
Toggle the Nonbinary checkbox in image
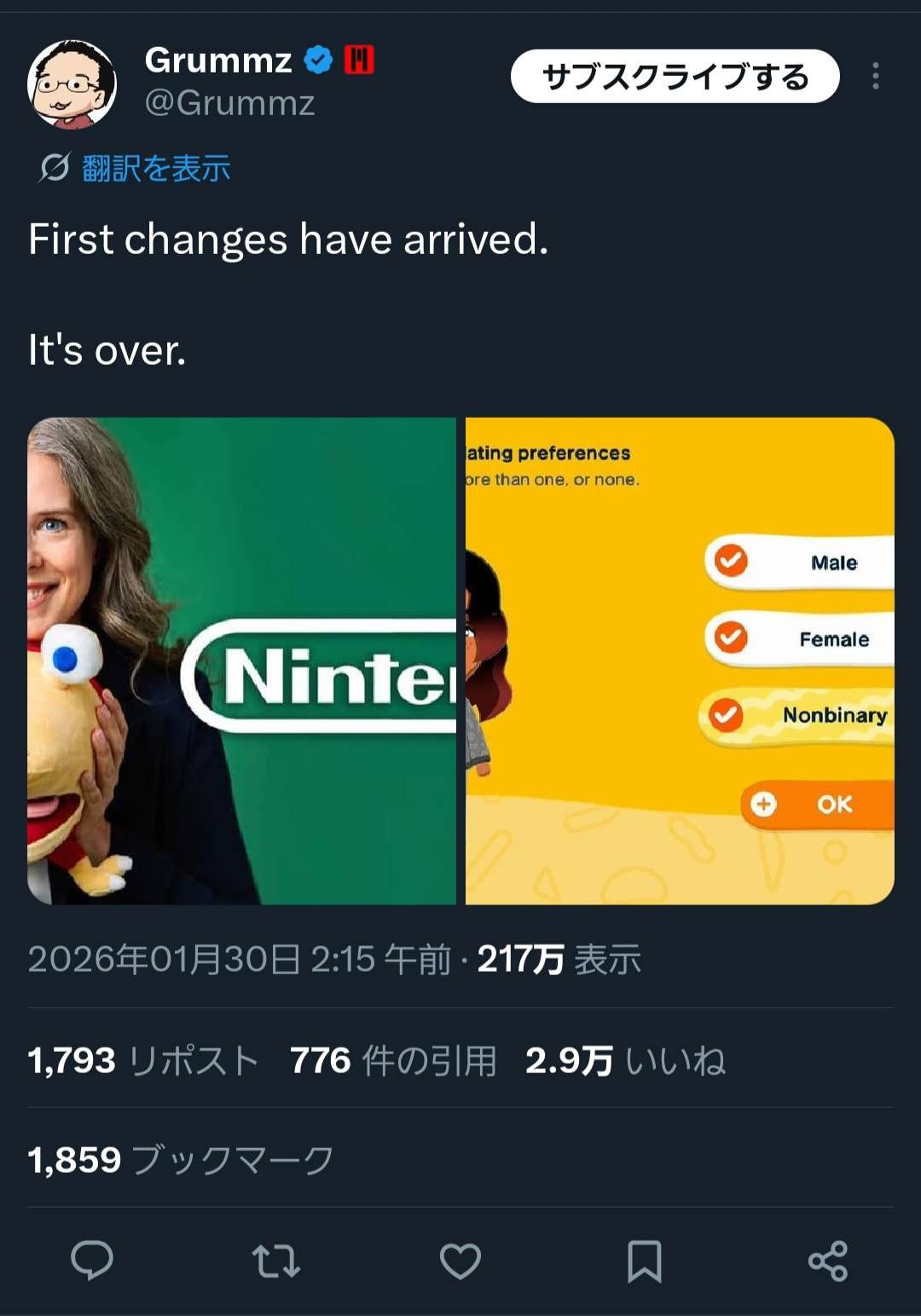click(727, 714)
